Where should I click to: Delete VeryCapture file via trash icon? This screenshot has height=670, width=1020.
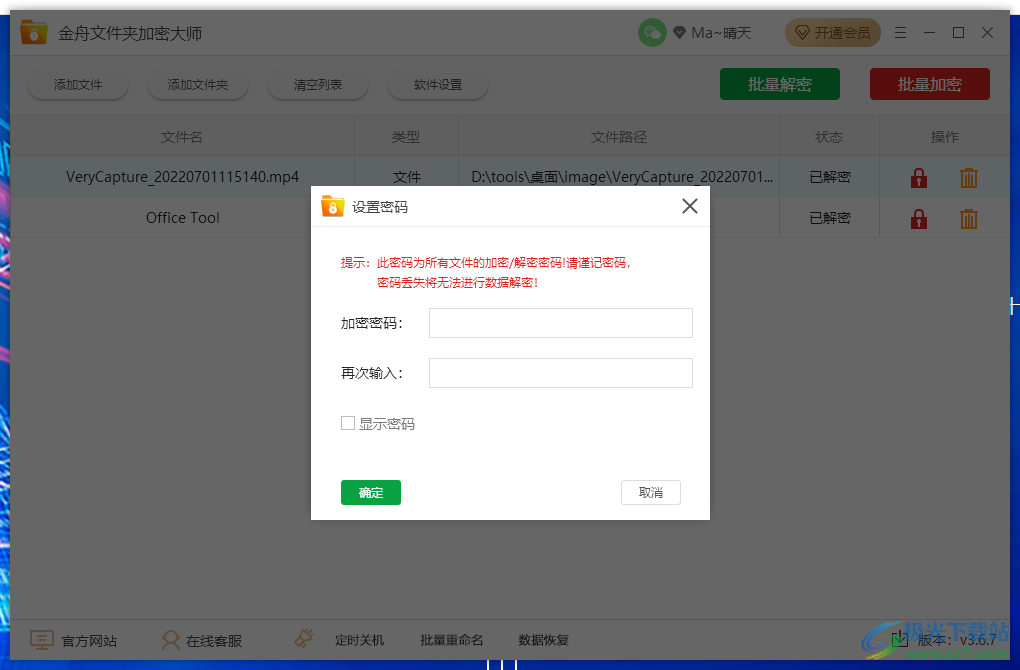(x=968, y=177)
